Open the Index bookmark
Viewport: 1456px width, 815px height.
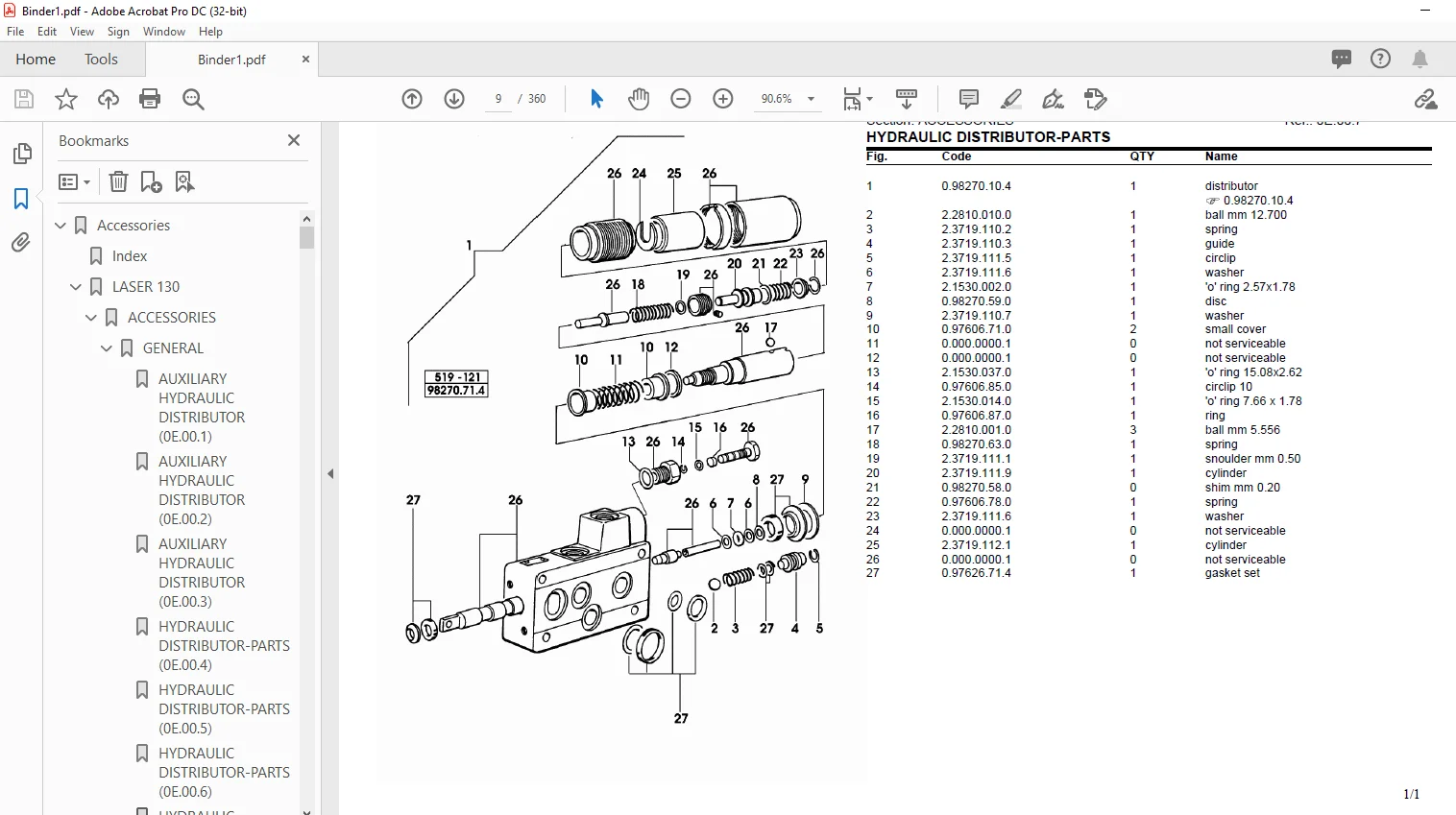pos(130,256)
